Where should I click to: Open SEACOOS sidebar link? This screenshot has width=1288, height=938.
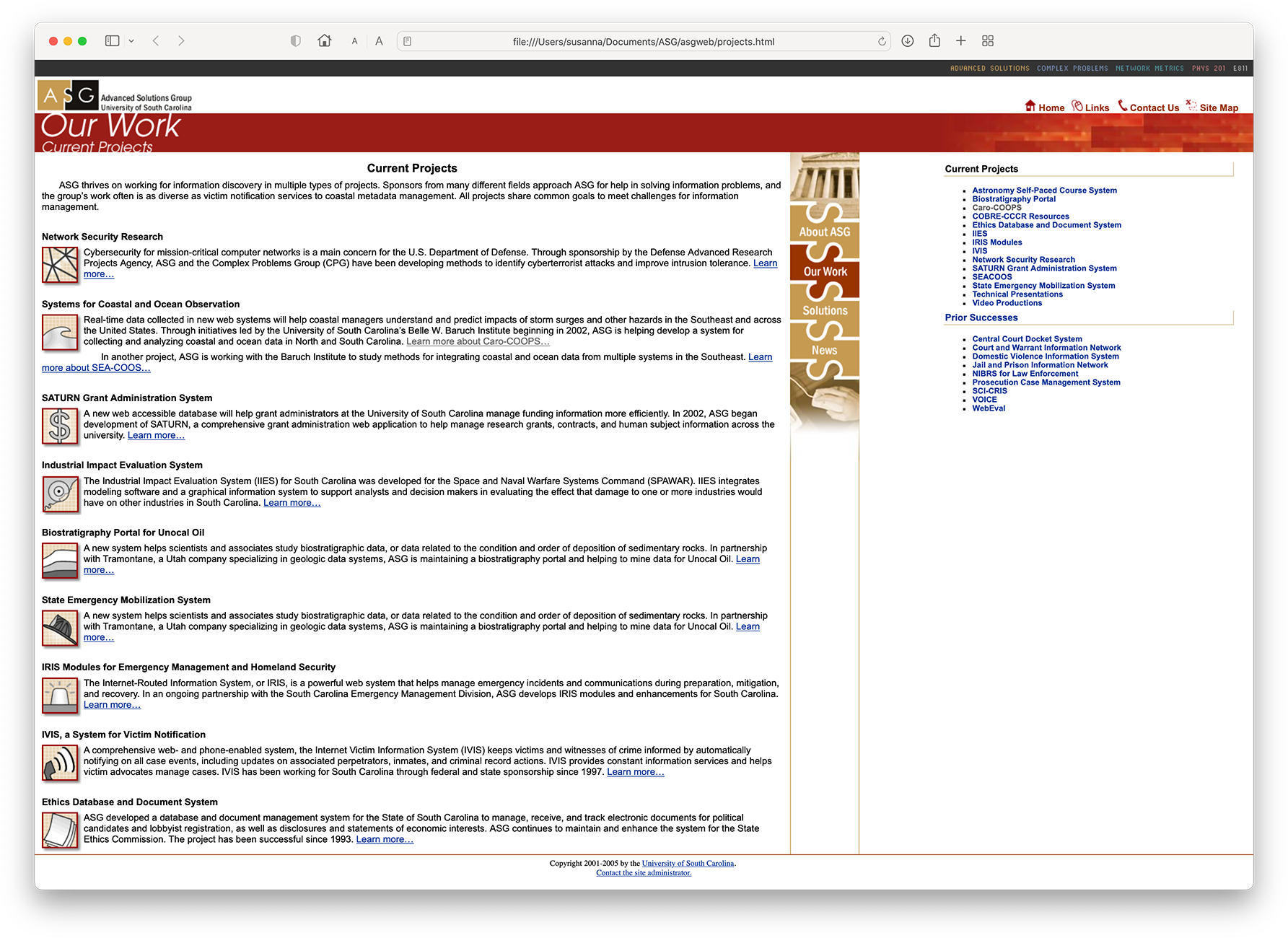pyautogui.click(x=992, y=277)
